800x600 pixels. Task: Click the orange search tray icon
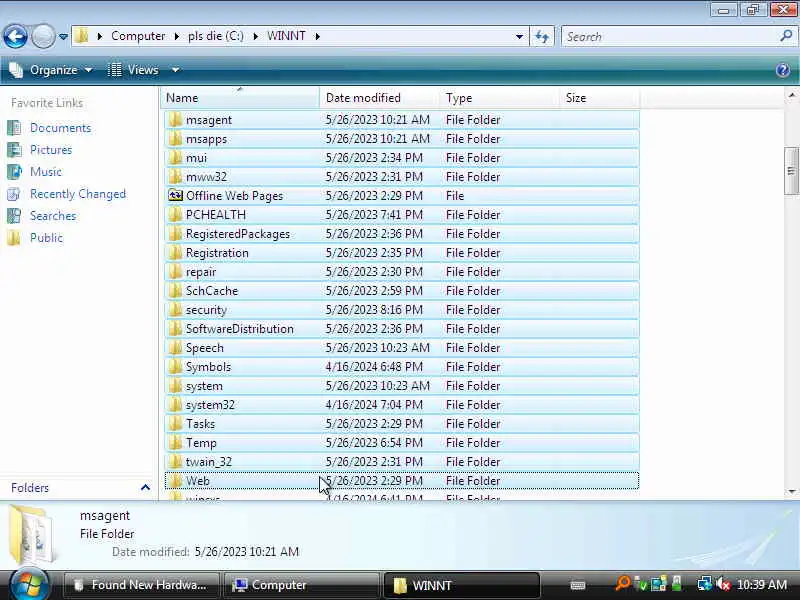621,584
